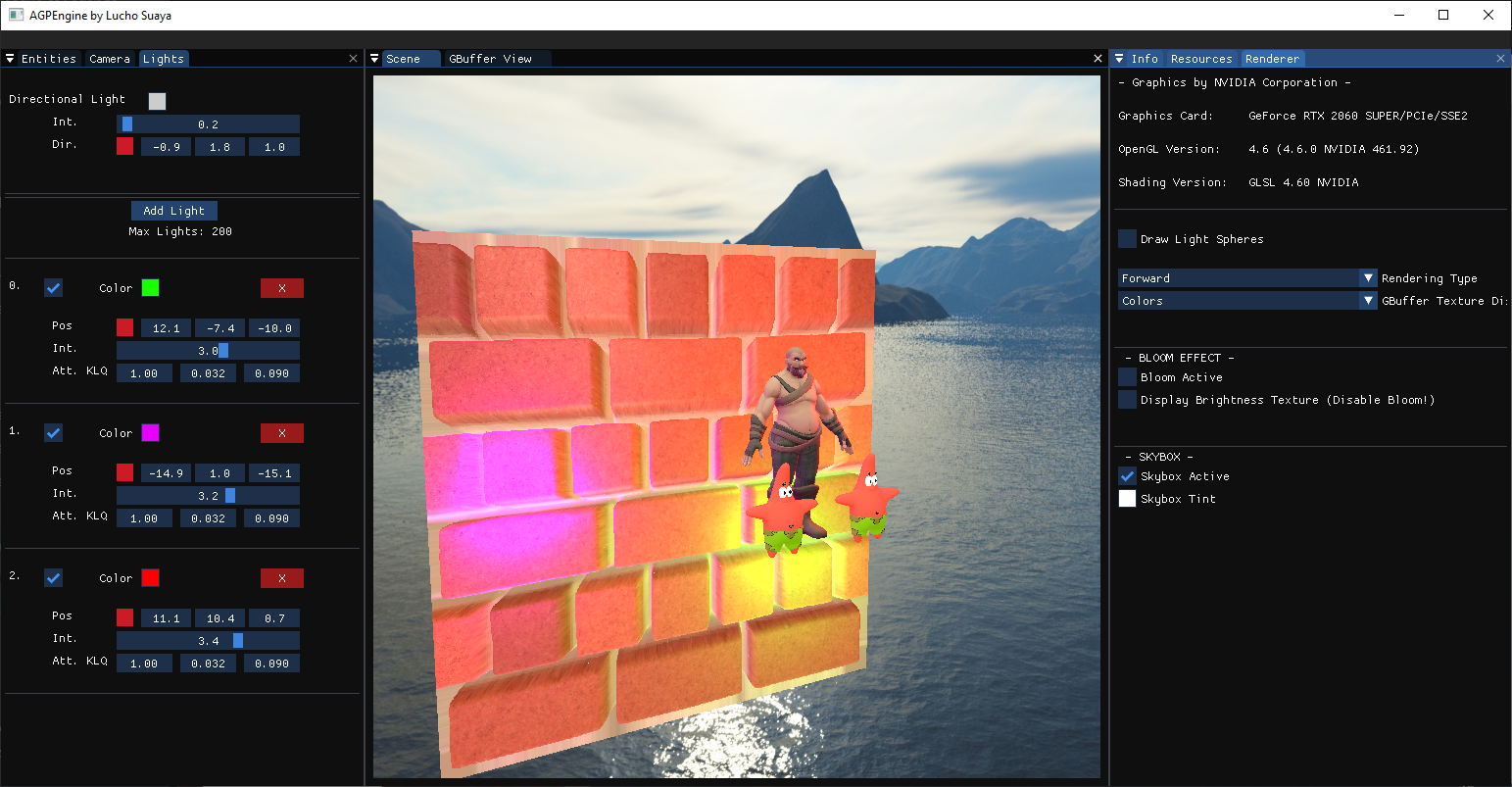Image resolution: width=1512 pixels, height=787 pixels.
Task: Adjust light 2 intensity slider at 3.4
Action: [208, 641]
